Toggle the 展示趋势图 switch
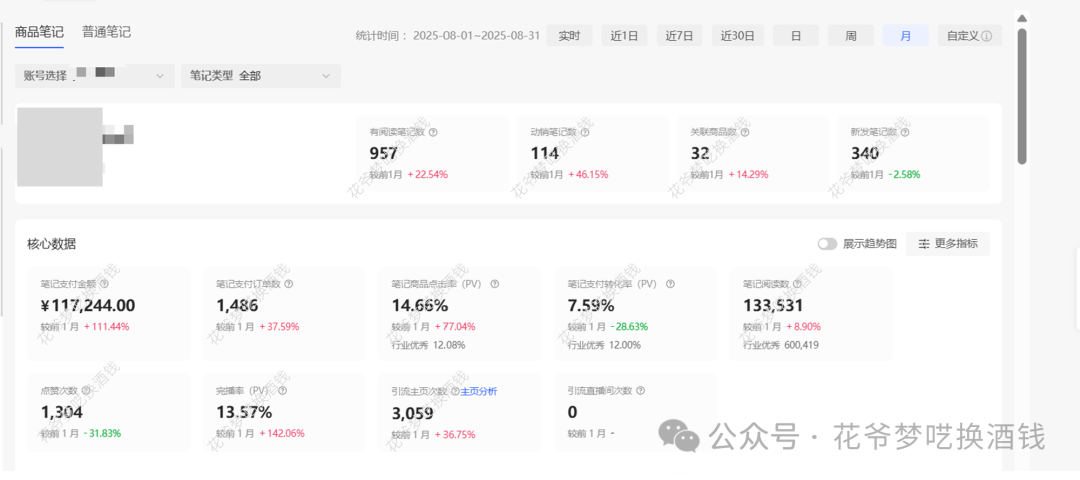Viewport: 1080px width, 480px height. coord(827,244)
